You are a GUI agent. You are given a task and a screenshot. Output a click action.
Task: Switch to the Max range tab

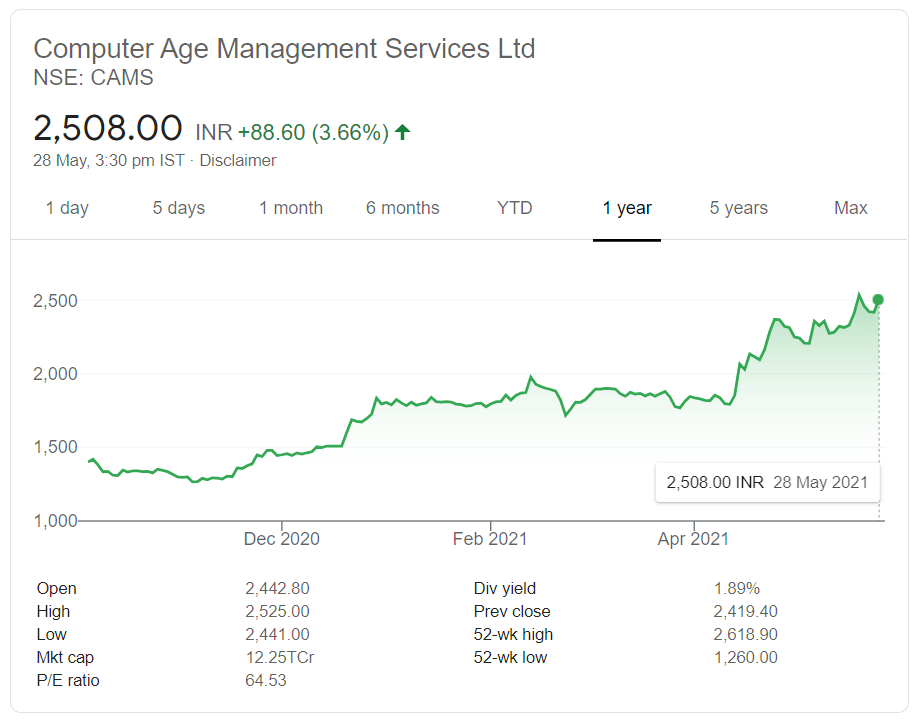[850, 208]
